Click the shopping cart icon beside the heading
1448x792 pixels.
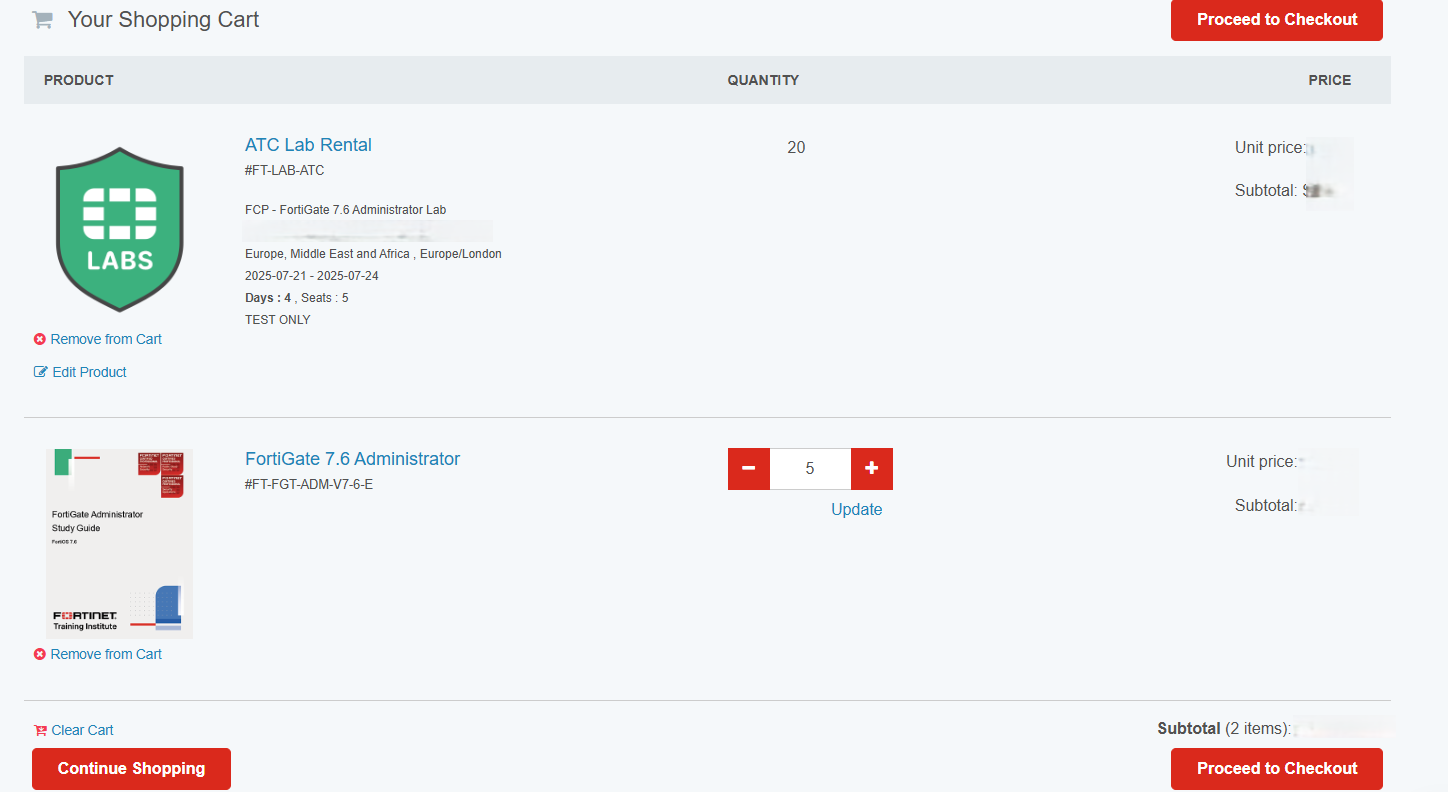coord(42,20)
